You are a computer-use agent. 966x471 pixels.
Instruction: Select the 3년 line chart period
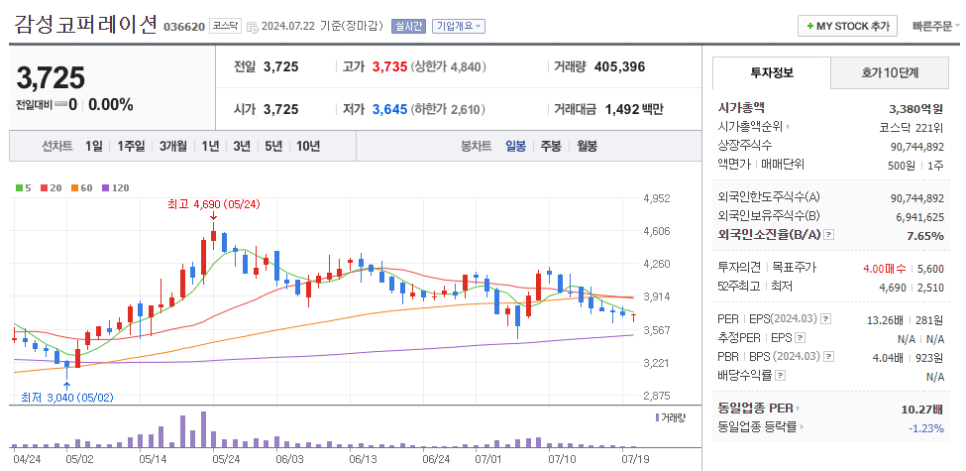[x=241, y=147]
